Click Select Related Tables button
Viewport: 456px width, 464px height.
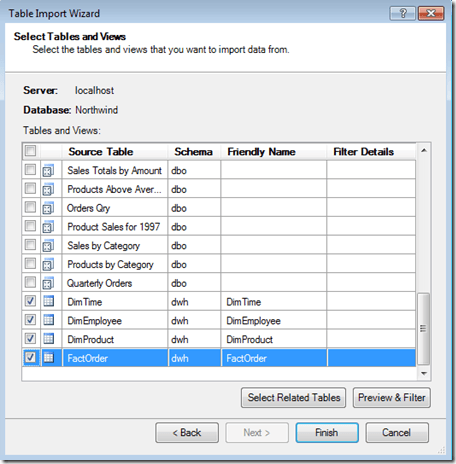click(x=294, y=398)
